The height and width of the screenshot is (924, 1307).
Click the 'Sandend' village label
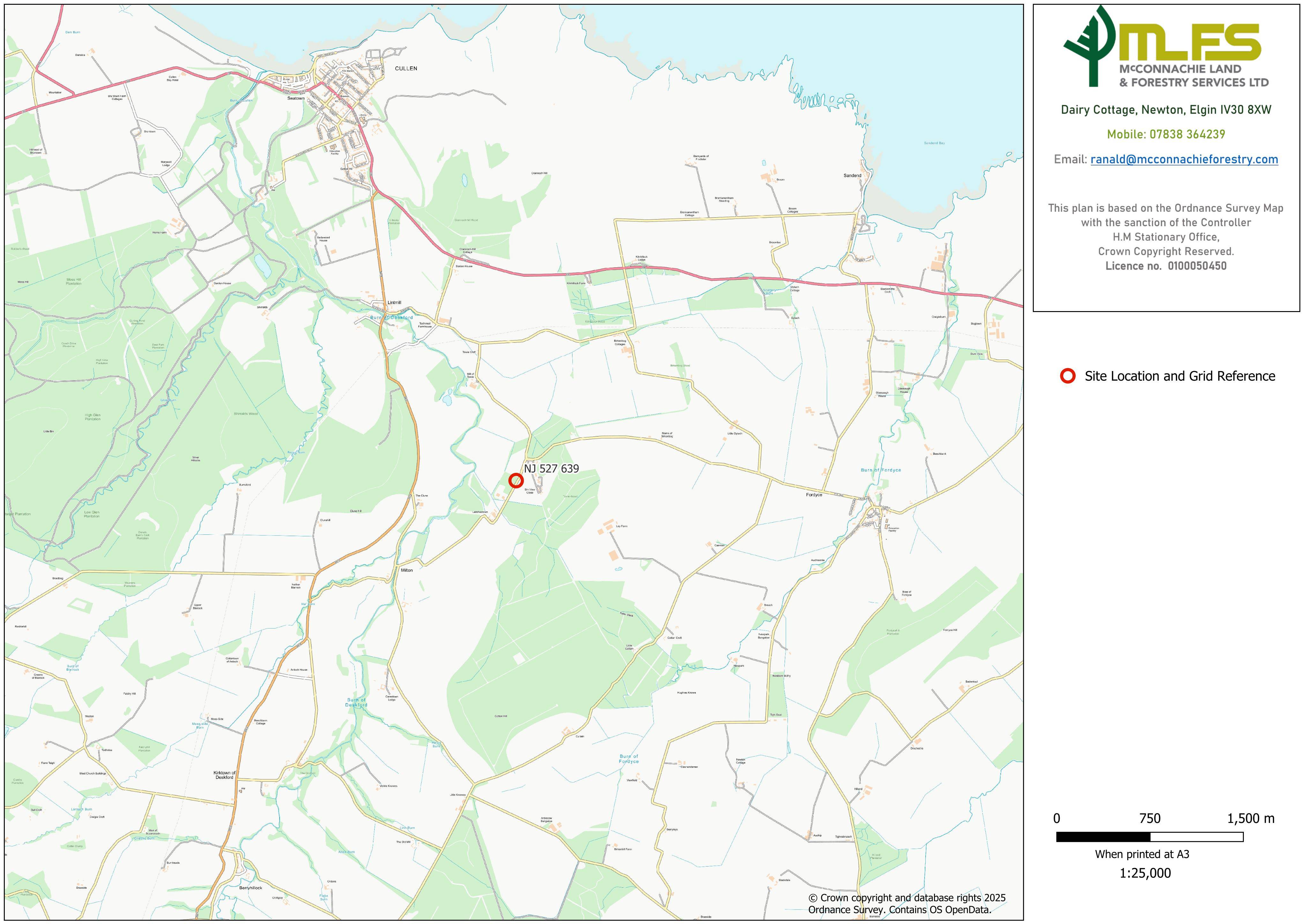click(852, 175)
